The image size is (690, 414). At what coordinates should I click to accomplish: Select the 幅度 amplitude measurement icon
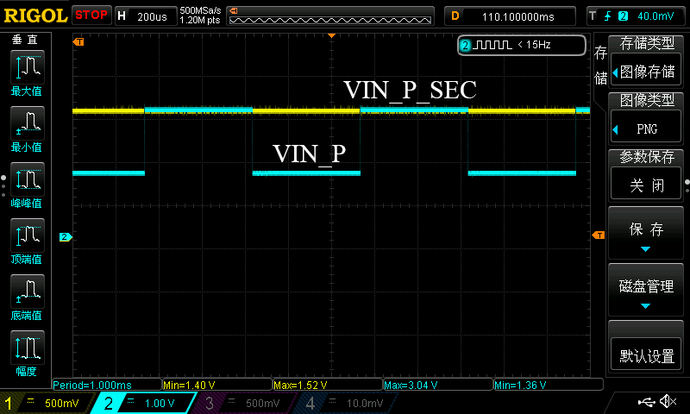coord(27,353)
